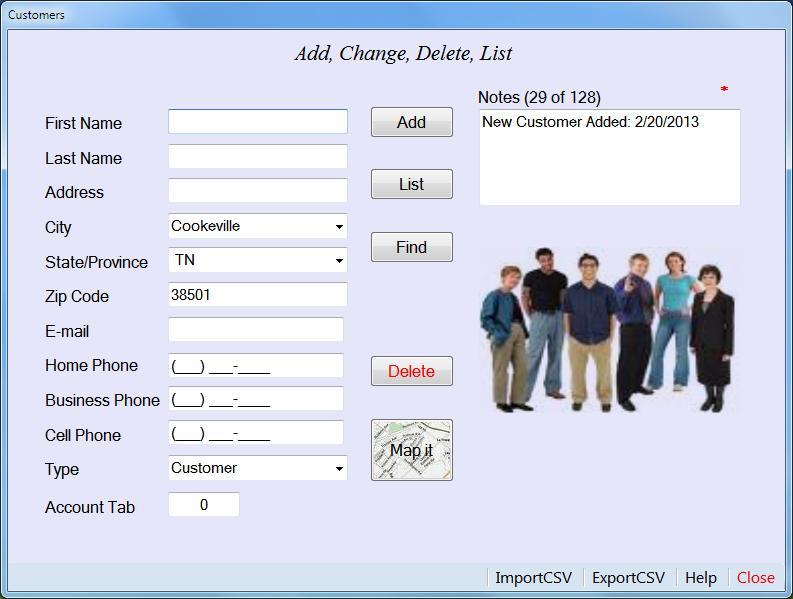This screenshot has width=793, height=599.
Task: Click inside the Notes text area
Action: coord(610,157)
